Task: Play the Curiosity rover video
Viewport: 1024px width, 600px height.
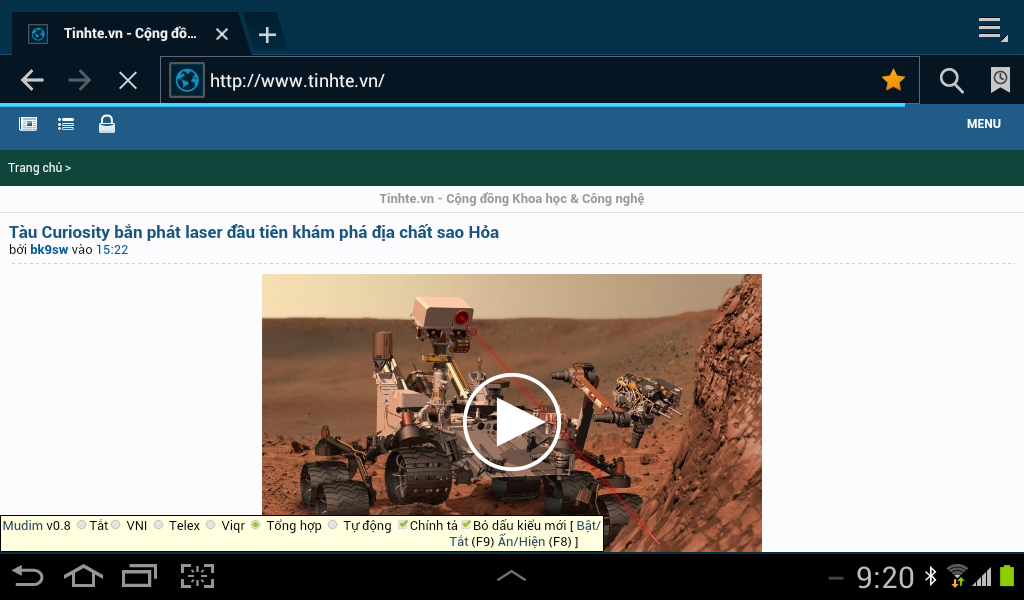Action: point(511,421)
